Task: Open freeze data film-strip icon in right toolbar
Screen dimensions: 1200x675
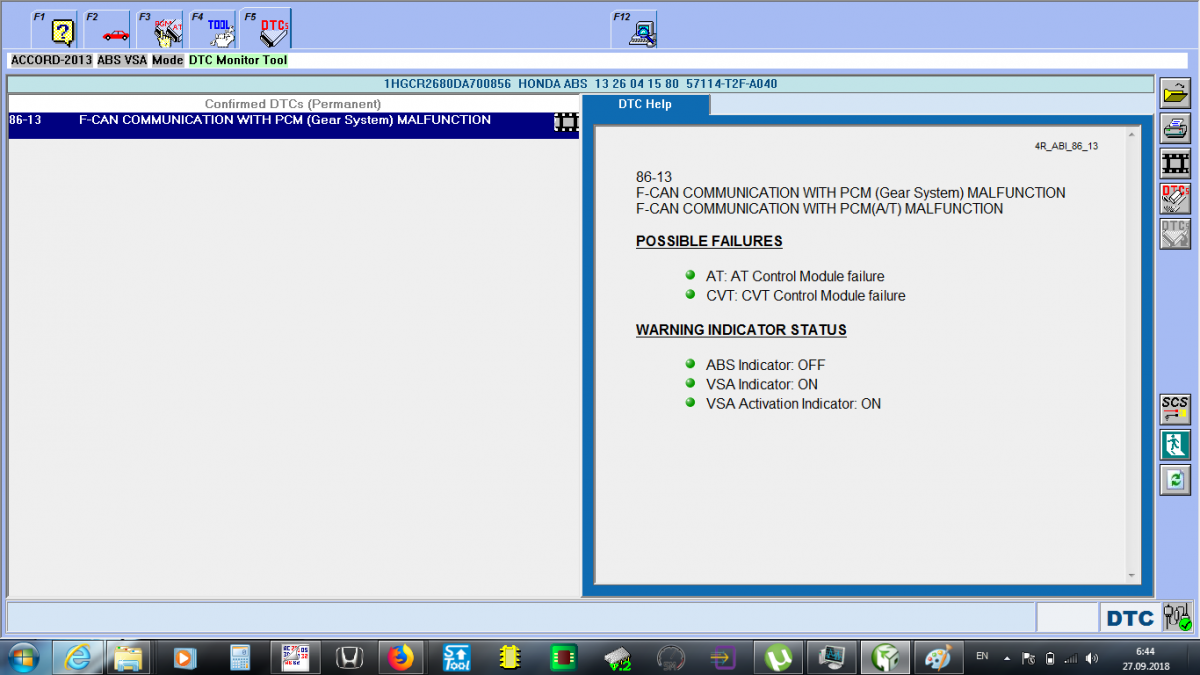Action: (x=1175, y=164)
